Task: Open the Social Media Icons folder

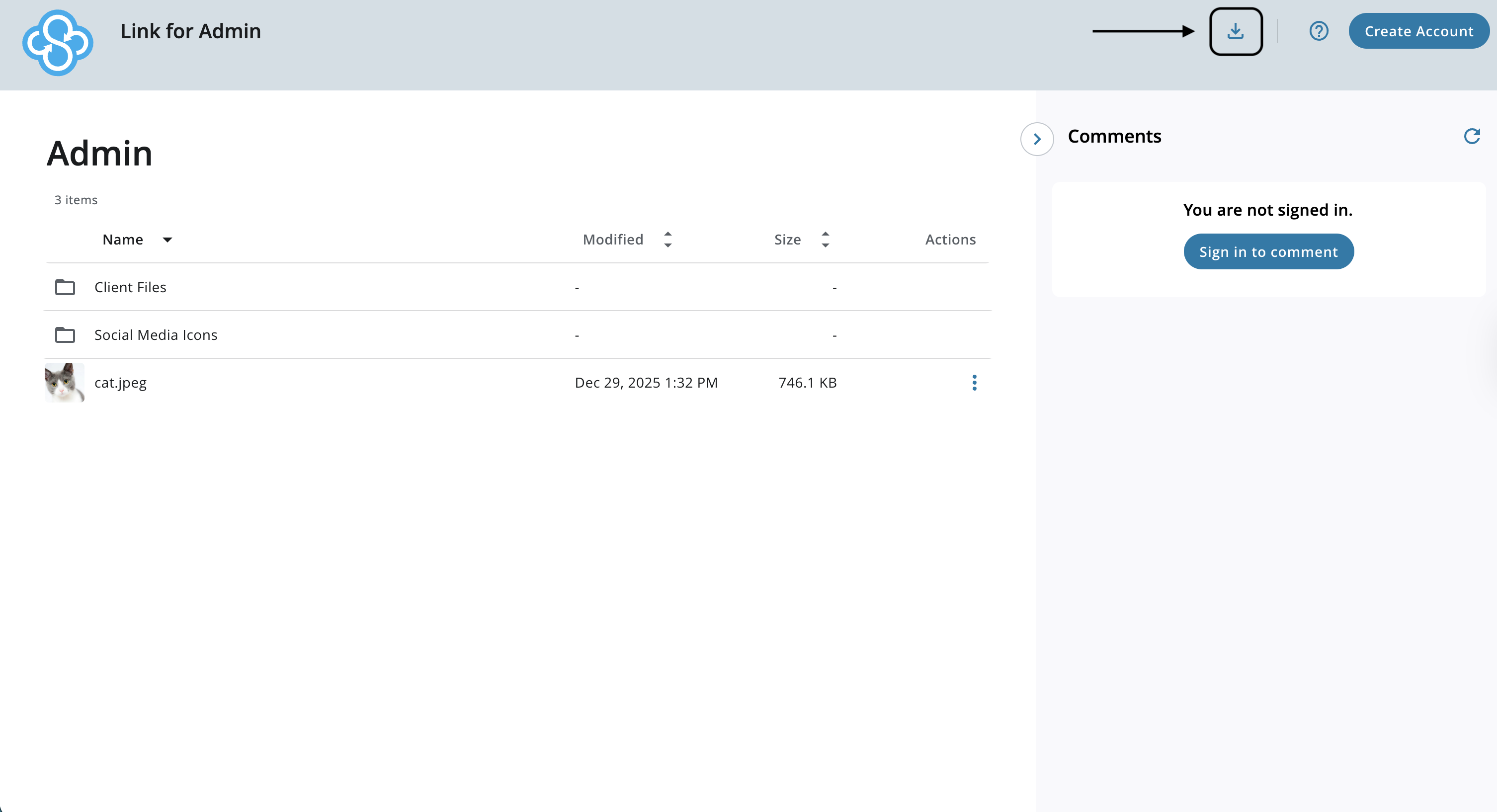Action: (x=156, y=335)
